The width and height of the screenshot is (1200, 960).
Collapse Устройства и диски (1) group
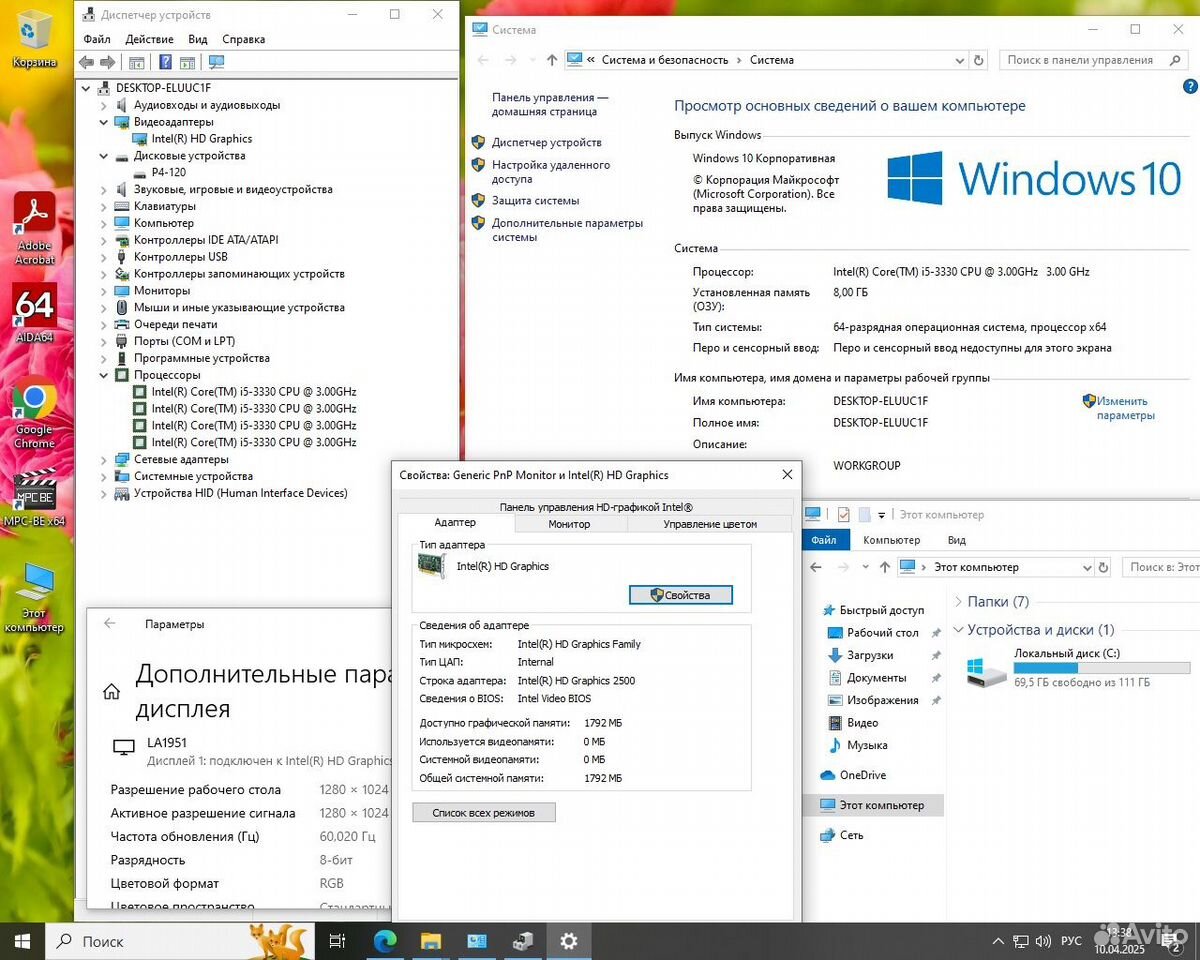959,630
